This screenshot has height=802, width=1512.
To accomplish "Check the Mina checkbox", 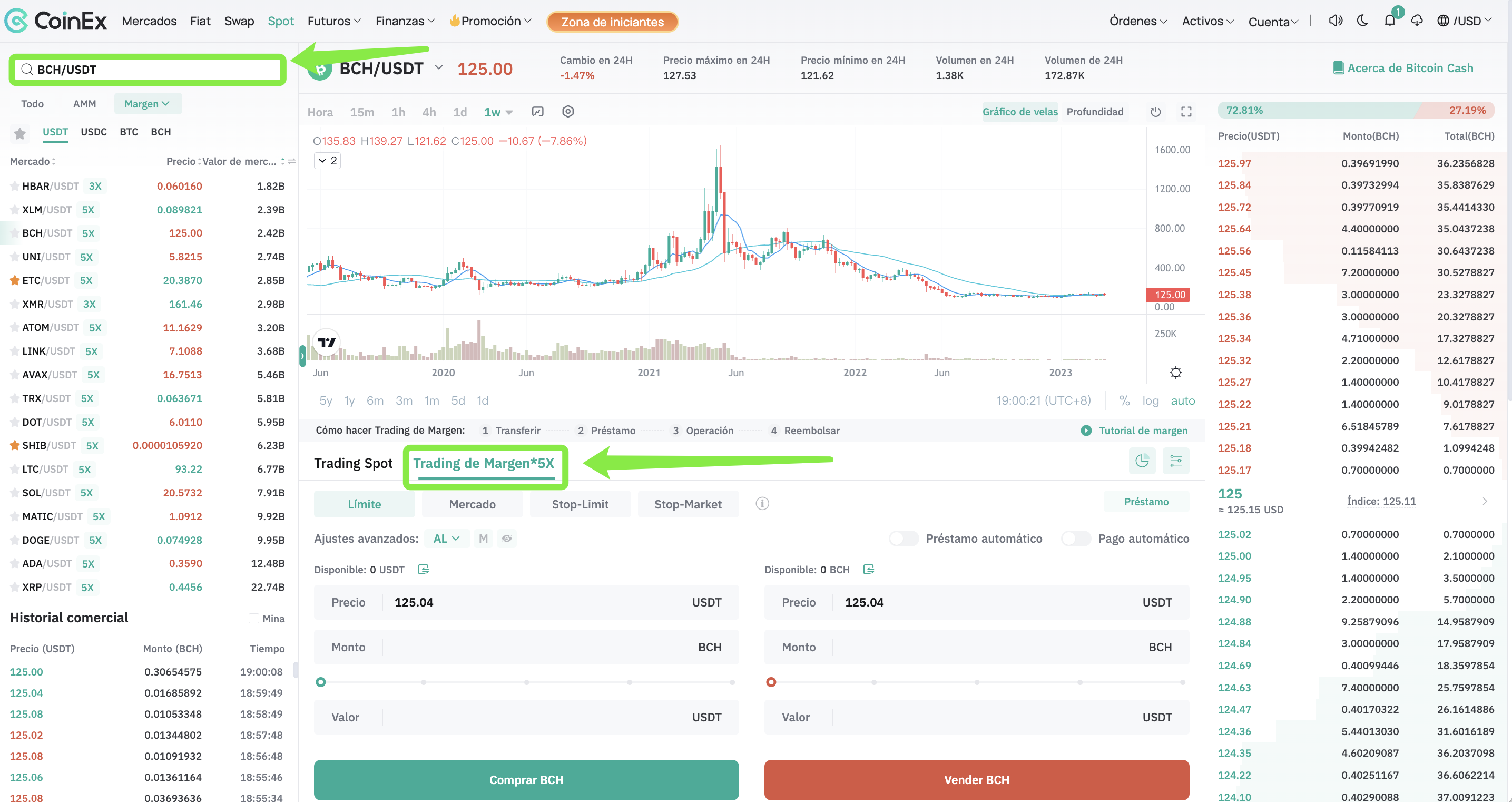I will [x=253, y=618].
